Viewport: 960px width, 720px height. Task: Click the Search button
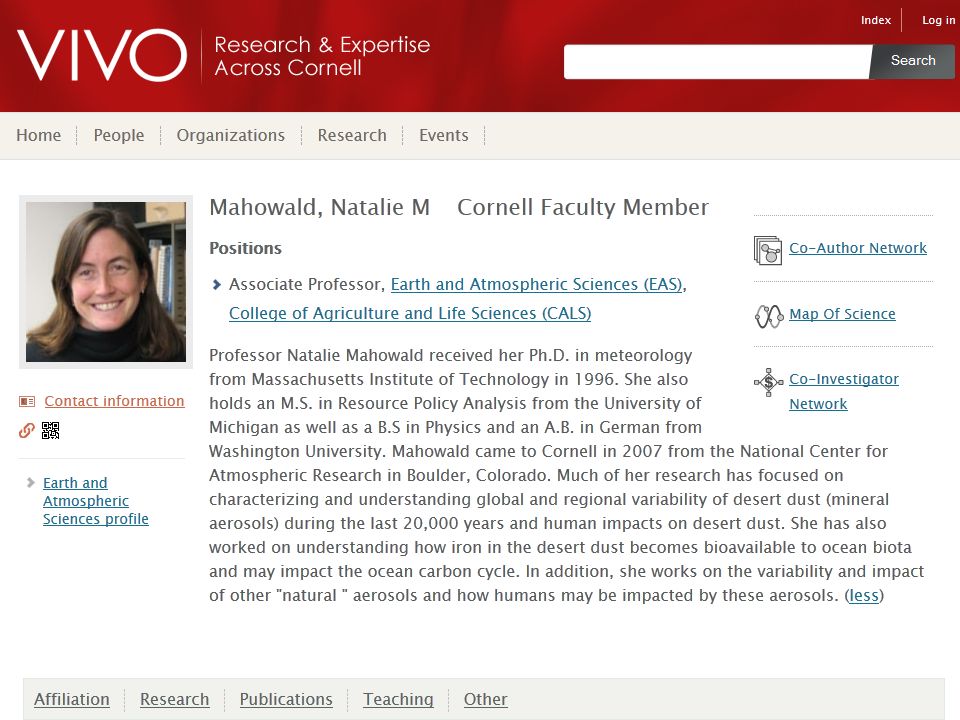(x=912, y=61)
